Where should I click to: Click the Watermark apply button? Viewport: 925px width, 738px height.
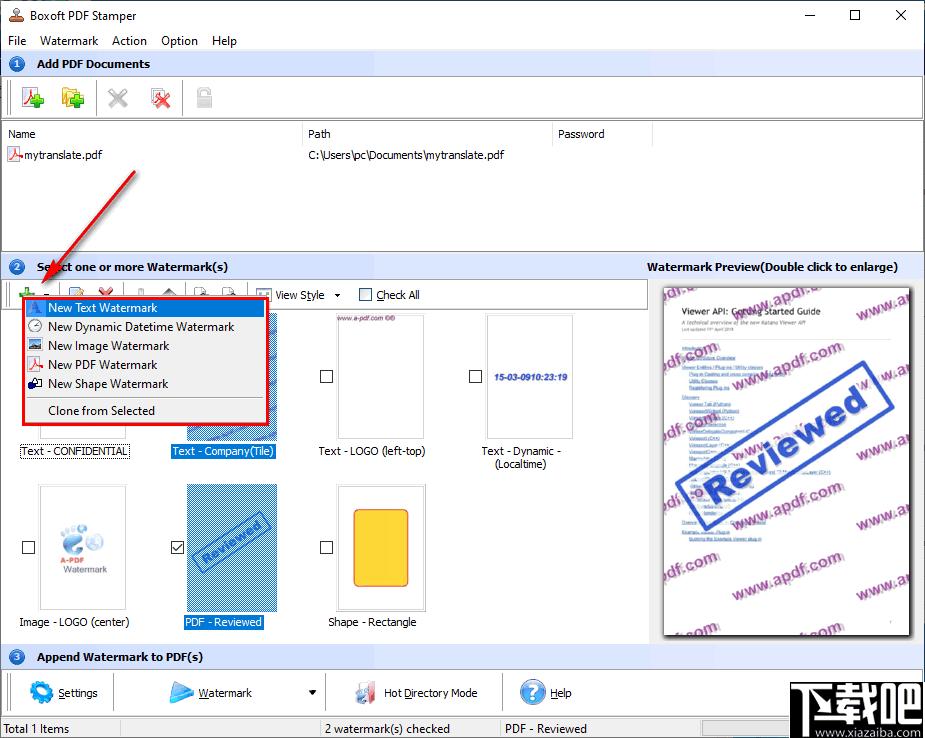(212, 693)
